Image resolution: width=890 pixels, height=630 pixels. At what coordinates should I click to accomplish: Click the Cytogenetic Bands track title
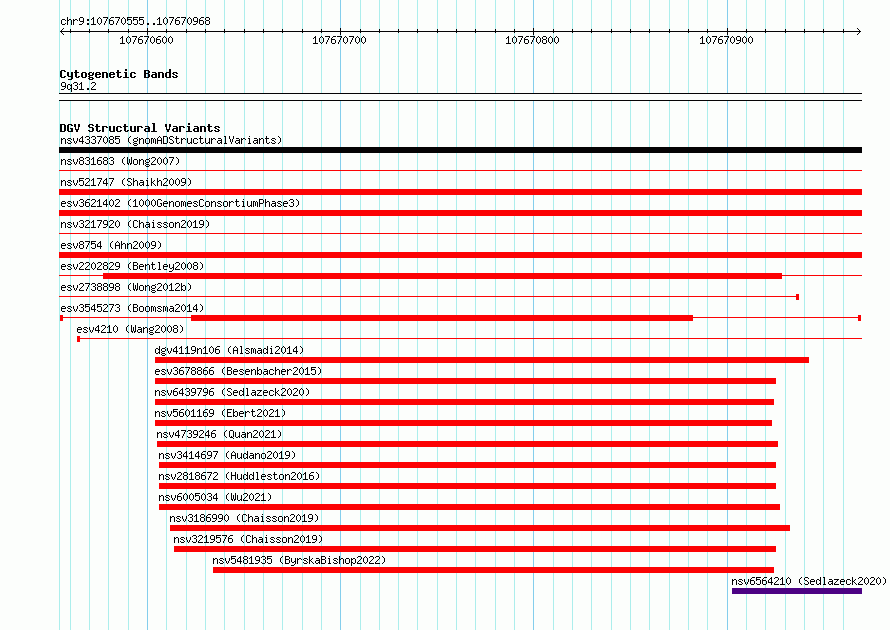point(119,74)
